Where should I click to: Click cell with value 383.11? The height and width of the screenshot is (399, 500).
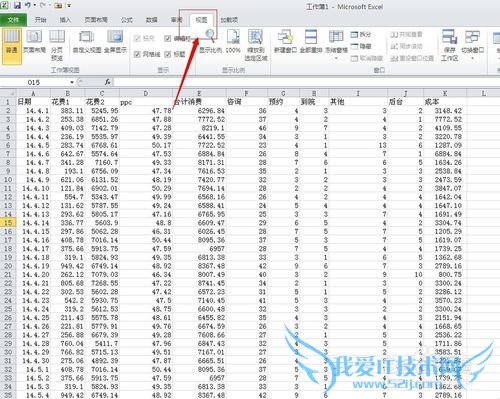tap(68, 110)
